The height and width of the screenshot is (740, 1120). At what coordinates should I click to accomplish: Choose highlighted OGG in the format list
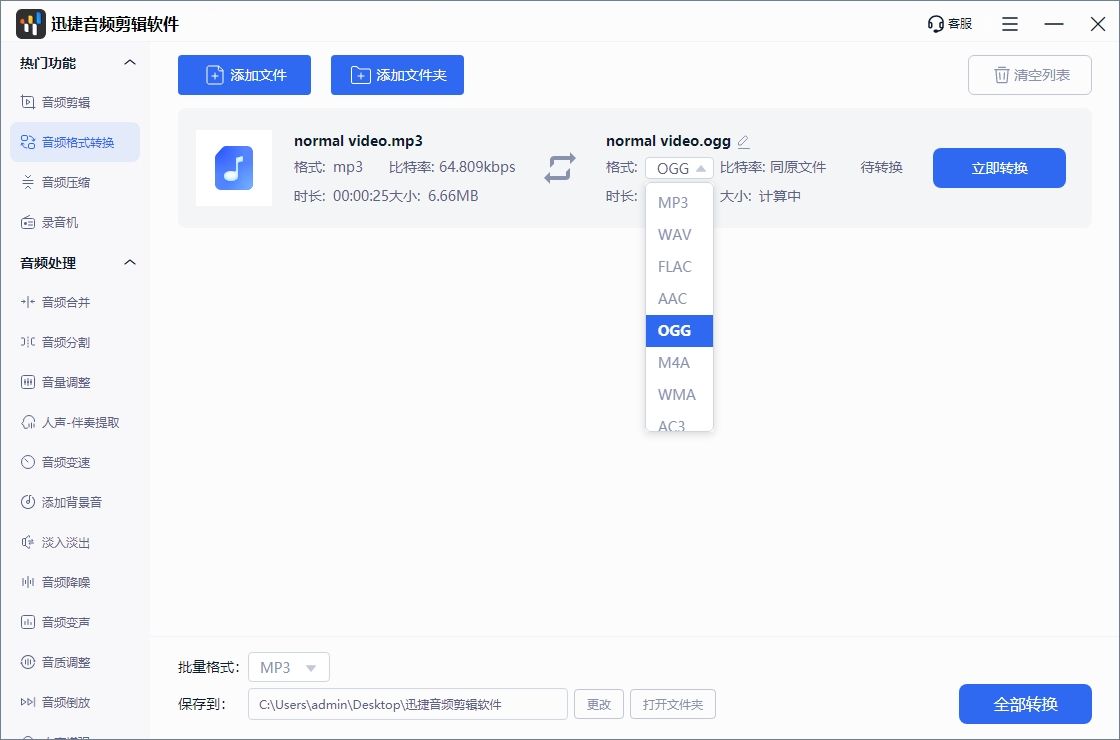tap(679, 331)
